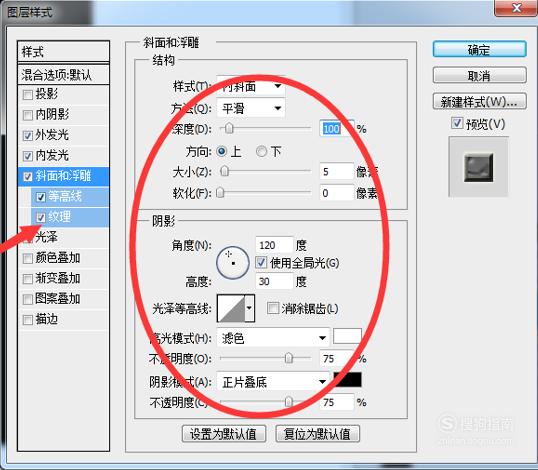The height and width of the screenshot is (470, 538).
Task: Uncheck the 内发光 inner glow checkbox
Action: click(x=27, y=156)
